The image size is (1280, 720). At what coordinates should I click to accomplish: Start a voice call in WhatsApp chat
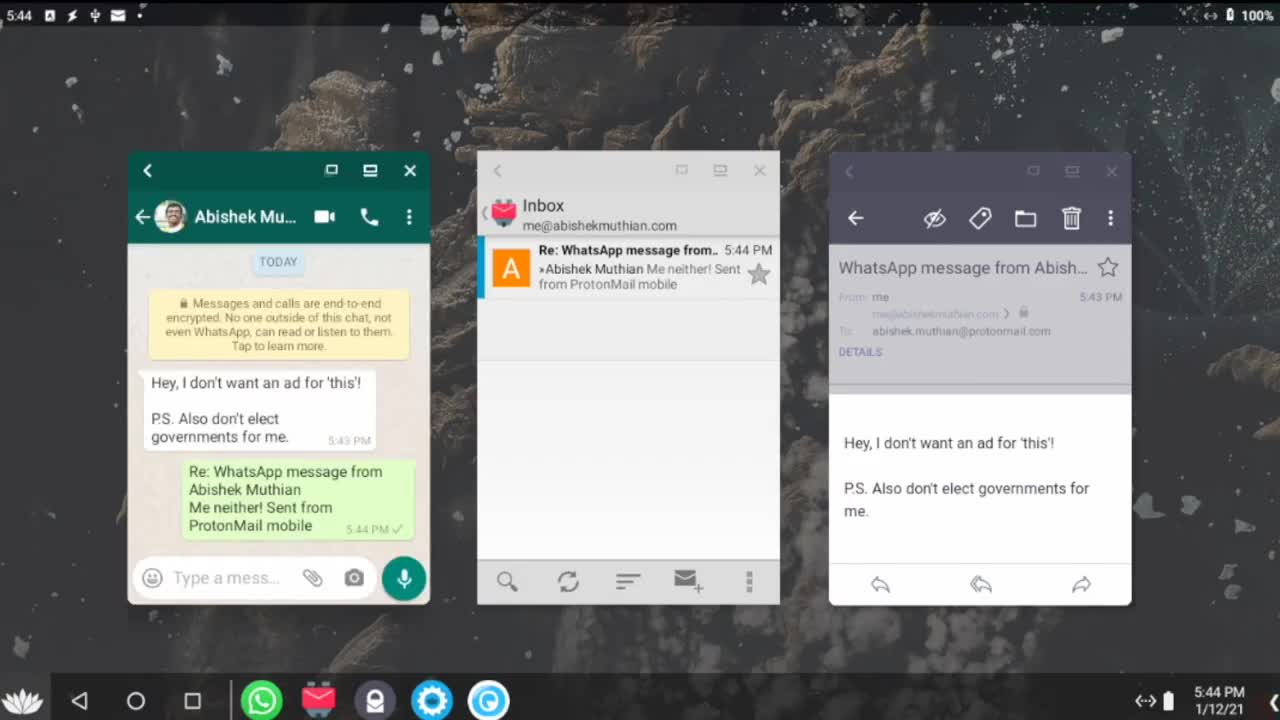pos(369,217)
